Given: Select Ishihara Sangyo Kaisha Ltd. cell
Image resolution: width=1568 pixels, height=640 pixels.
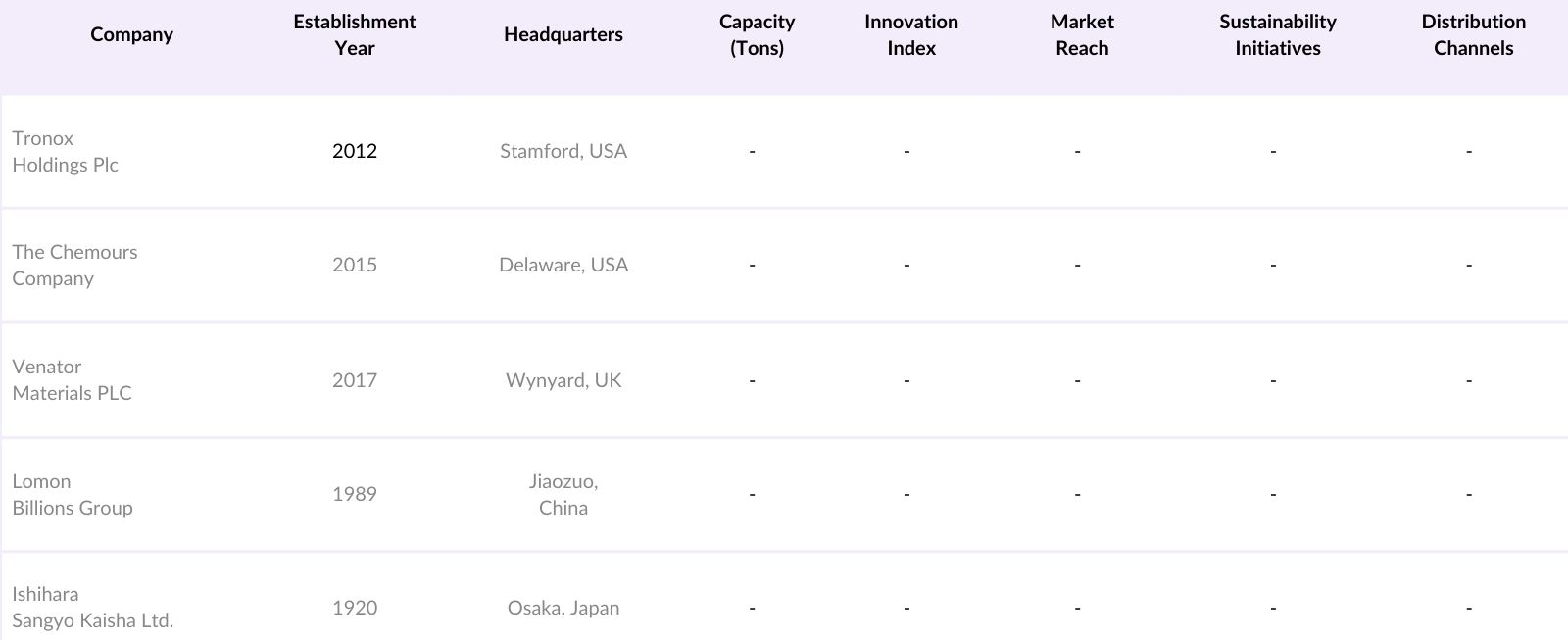Looking at the screenshot, I should point(92,607).
